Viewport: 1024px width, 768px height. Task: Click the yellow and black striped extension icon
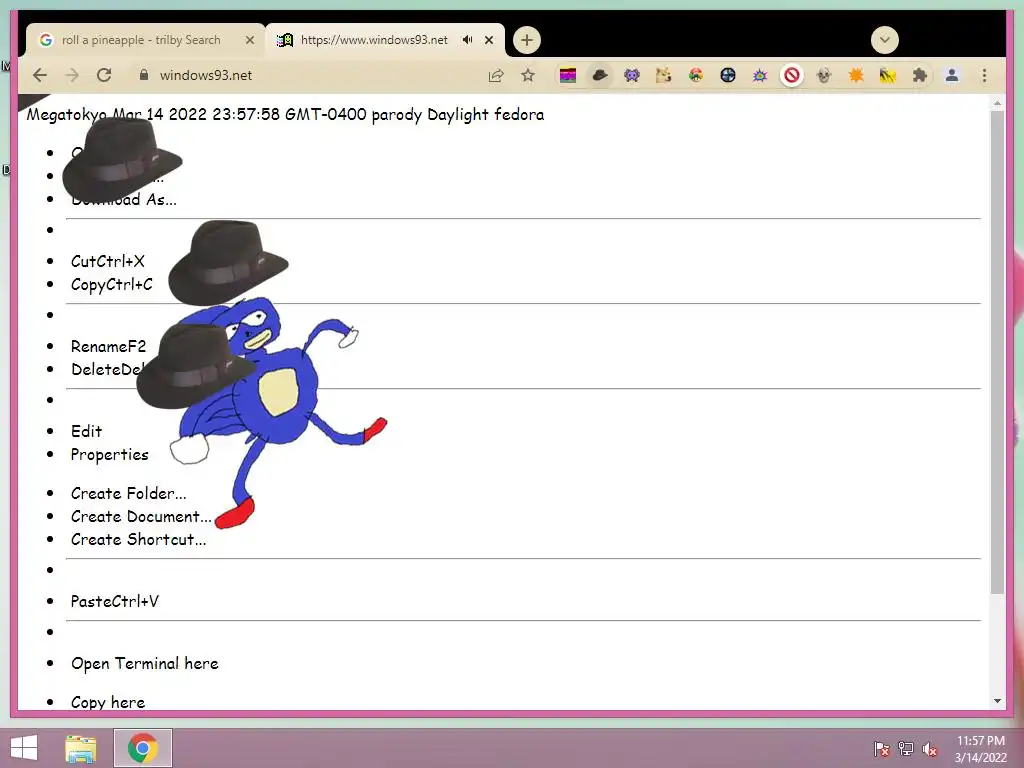pyautogui.click(x=888, y=76)
